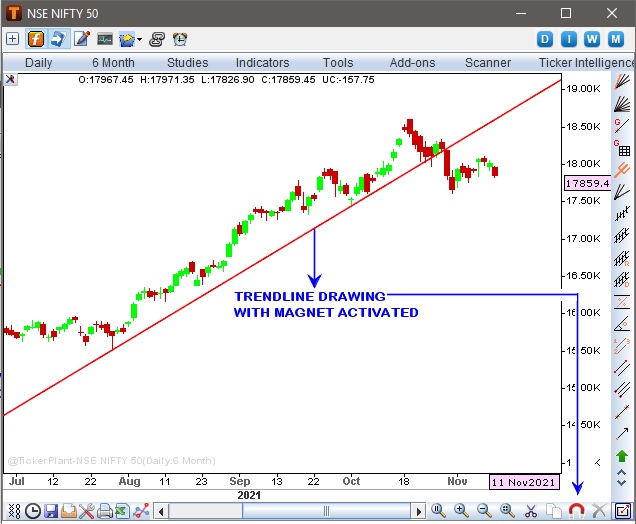Print chart using the printer icon
This screenshot has width=636, height=524.
104,511
